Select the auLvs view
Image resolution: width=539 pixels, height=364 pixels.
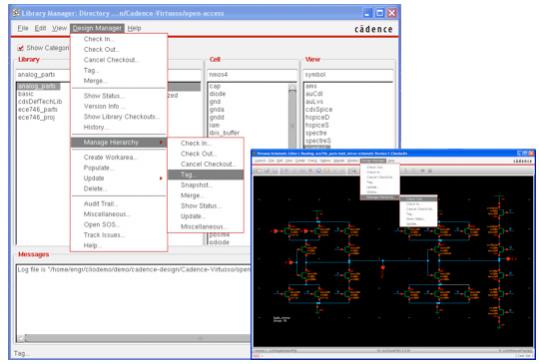point(314,102)
